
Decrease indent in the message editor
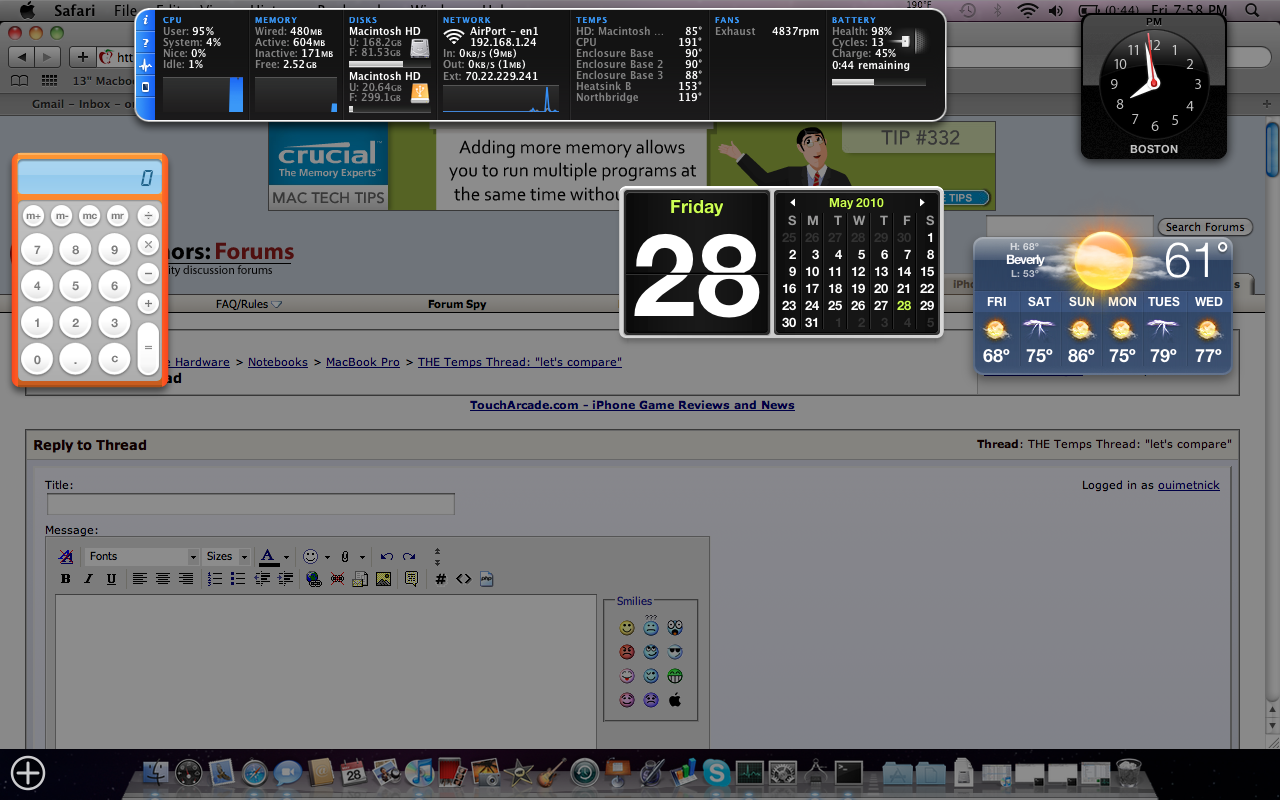(x=262, y=579)
